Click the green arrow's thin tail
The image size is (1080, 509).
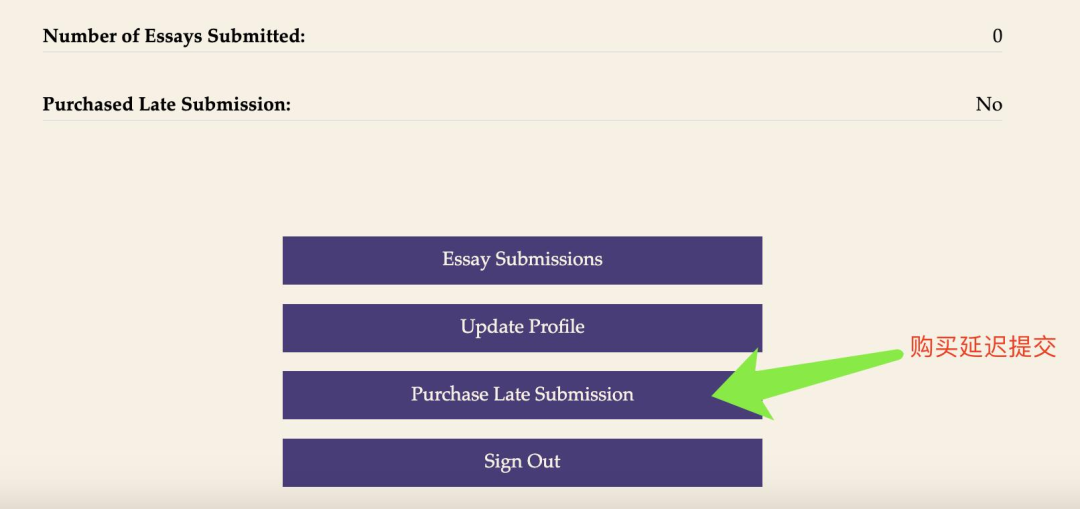pyautogui.click(x=861, y=364)
